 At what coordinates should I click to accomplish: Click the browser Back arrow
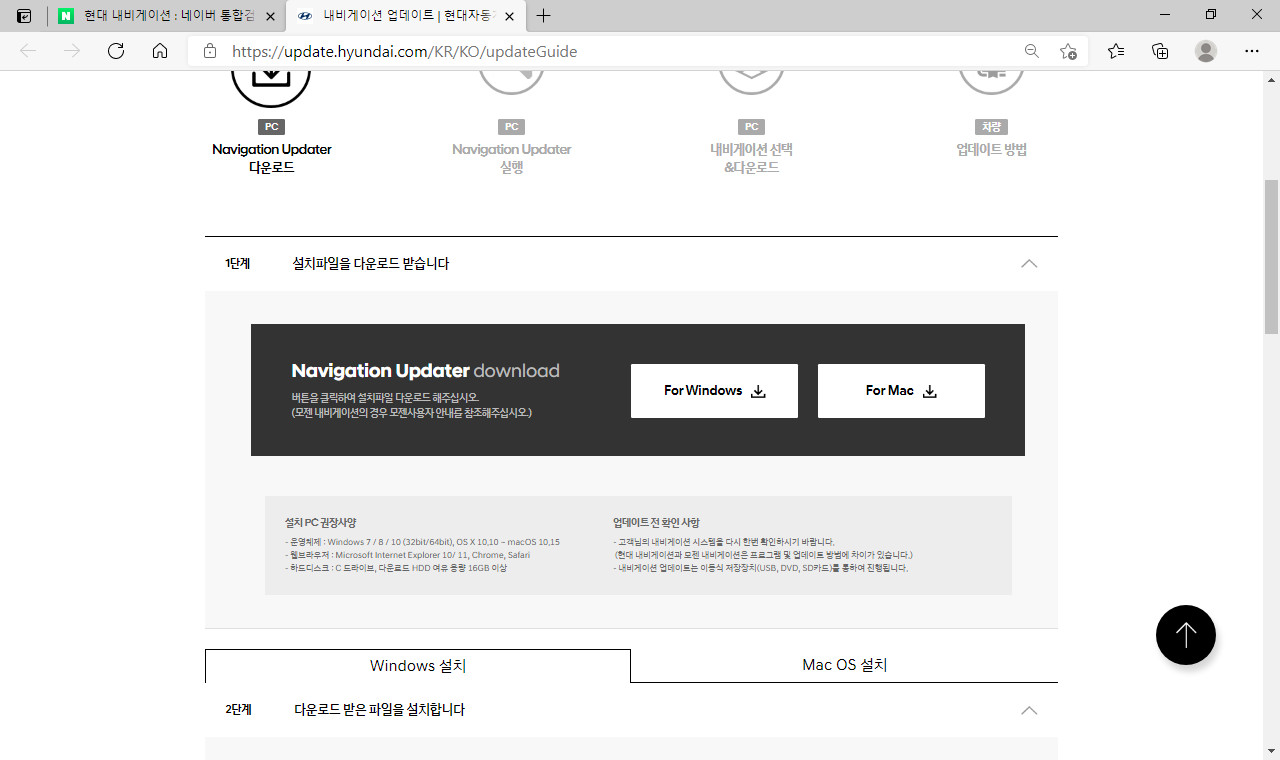pos(28,51)
